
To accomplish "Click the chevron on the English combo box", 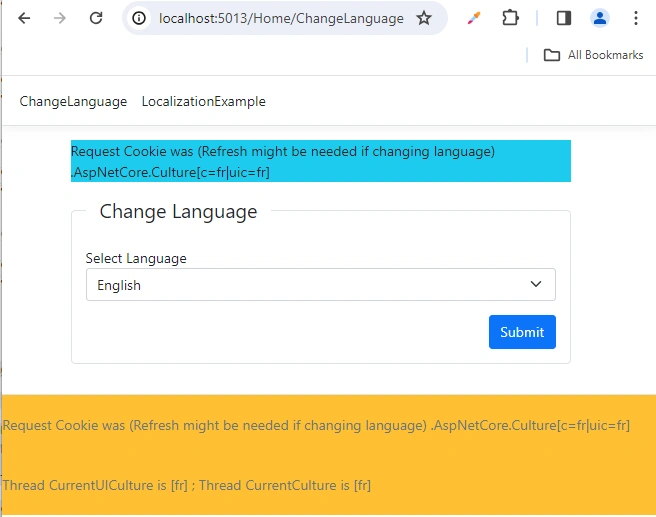I will click(x=536, y=284).
